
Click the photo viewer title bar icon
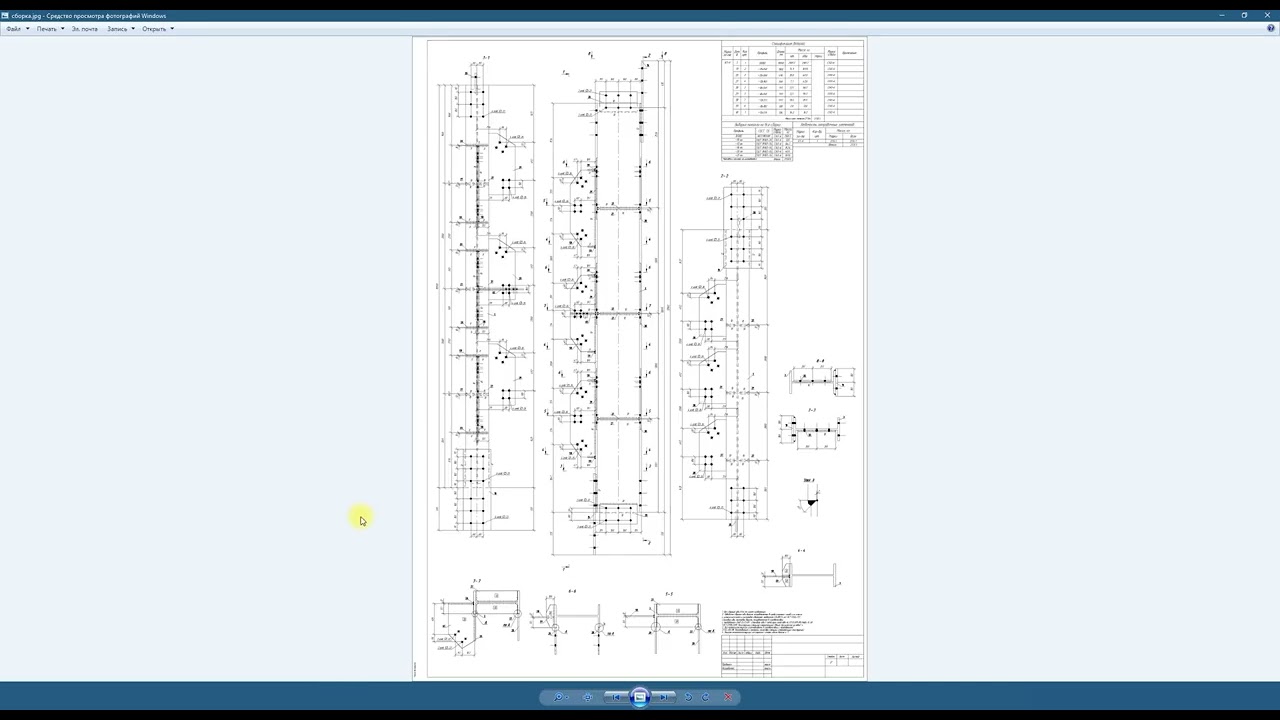pos(5,16)
